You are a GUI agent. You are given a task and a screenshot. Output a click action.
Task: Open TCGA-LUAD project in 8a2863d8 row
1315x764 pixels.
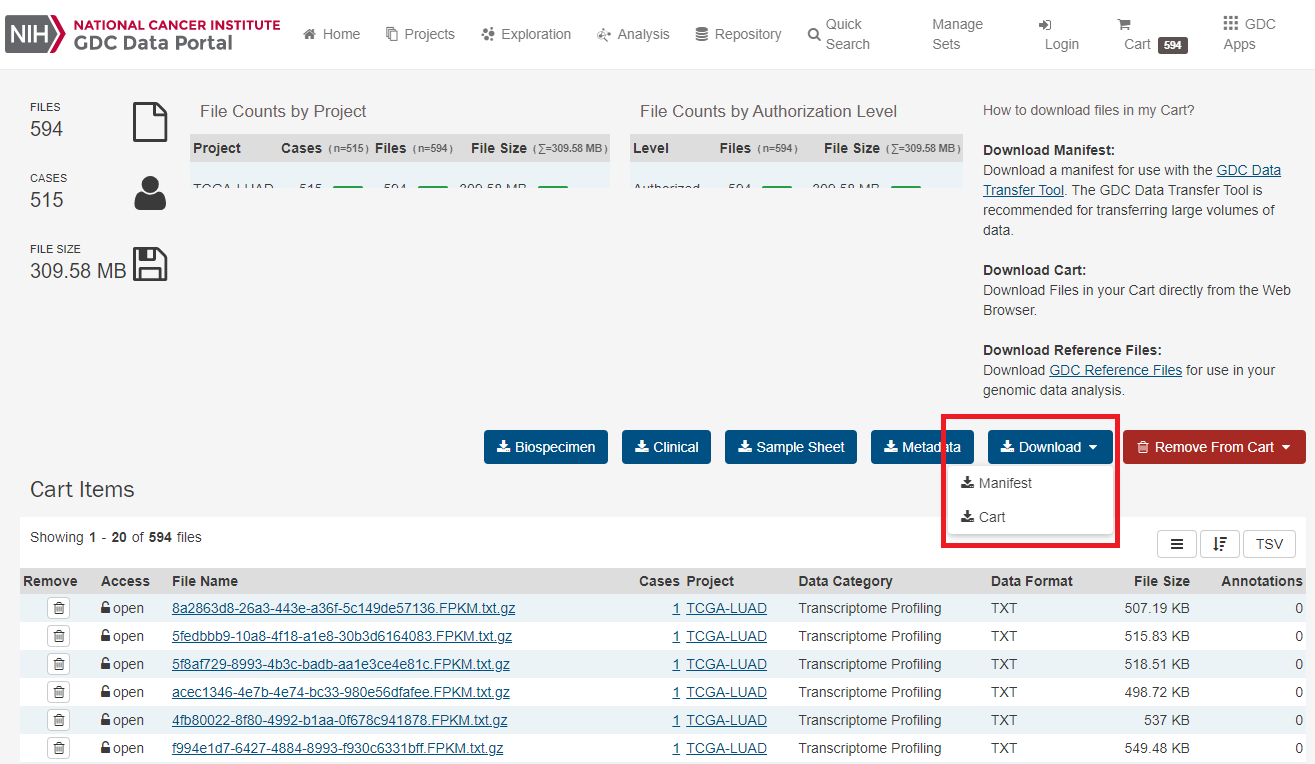726,608
